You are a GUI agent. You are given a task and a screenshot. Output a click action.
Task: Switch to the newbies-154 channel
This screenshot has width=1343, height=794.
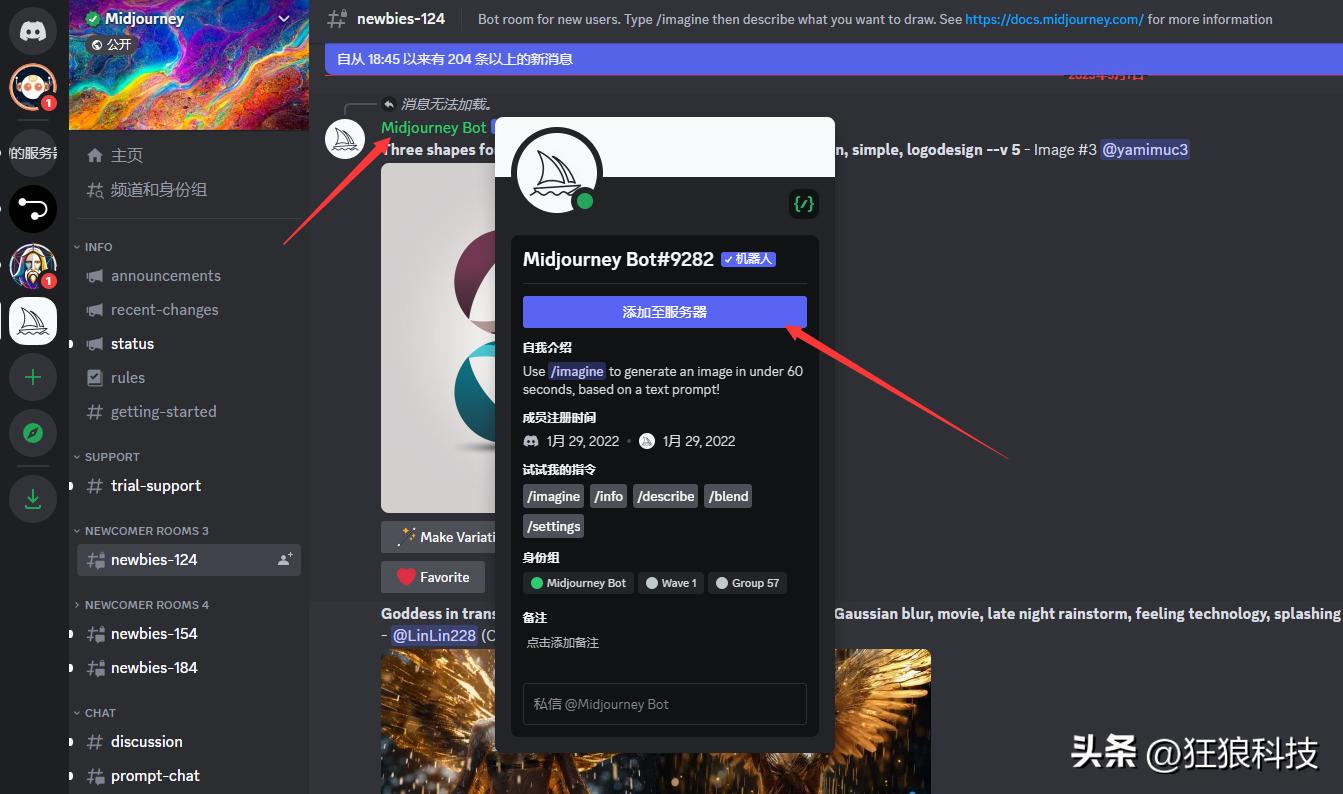click(x=188, y=634)
